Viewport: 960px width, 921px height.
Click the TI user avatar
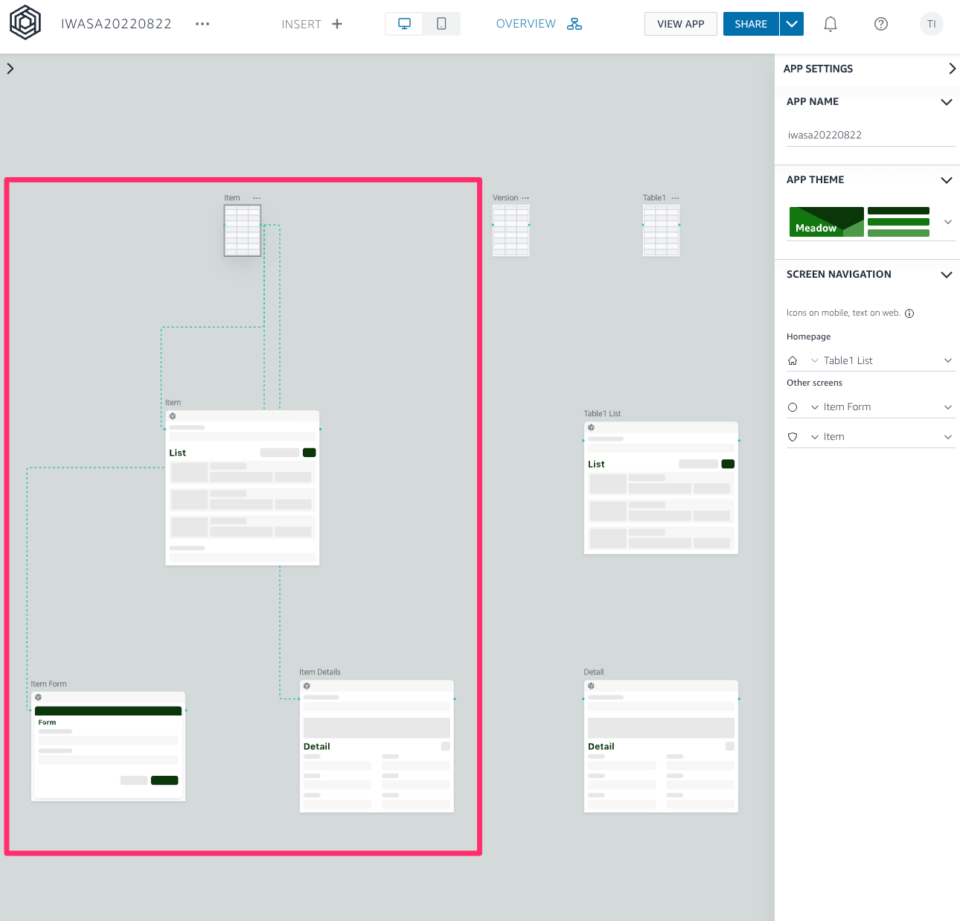931,24
